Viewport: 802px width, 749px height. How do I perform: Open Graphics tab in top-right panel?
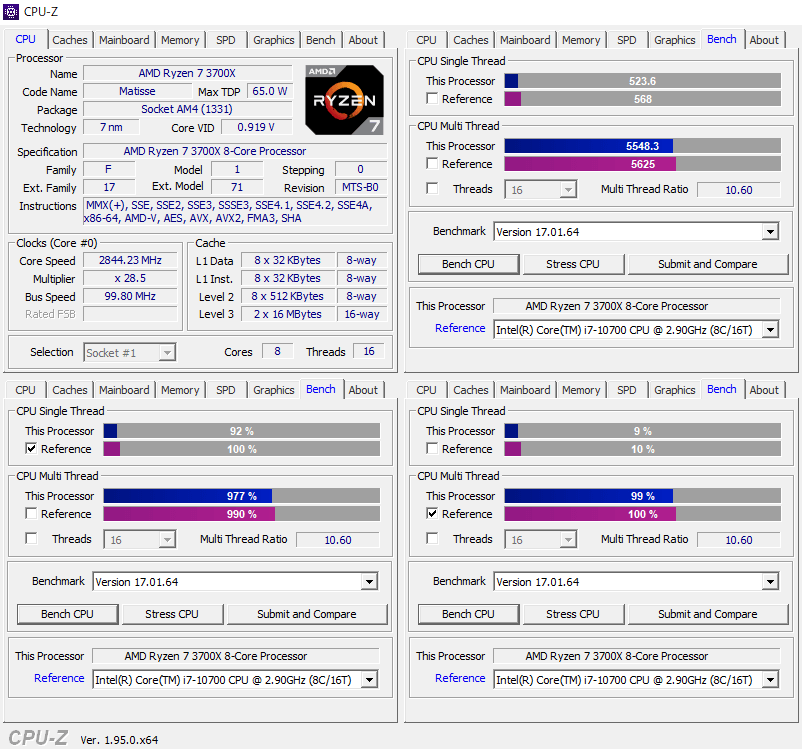point(675,40)
